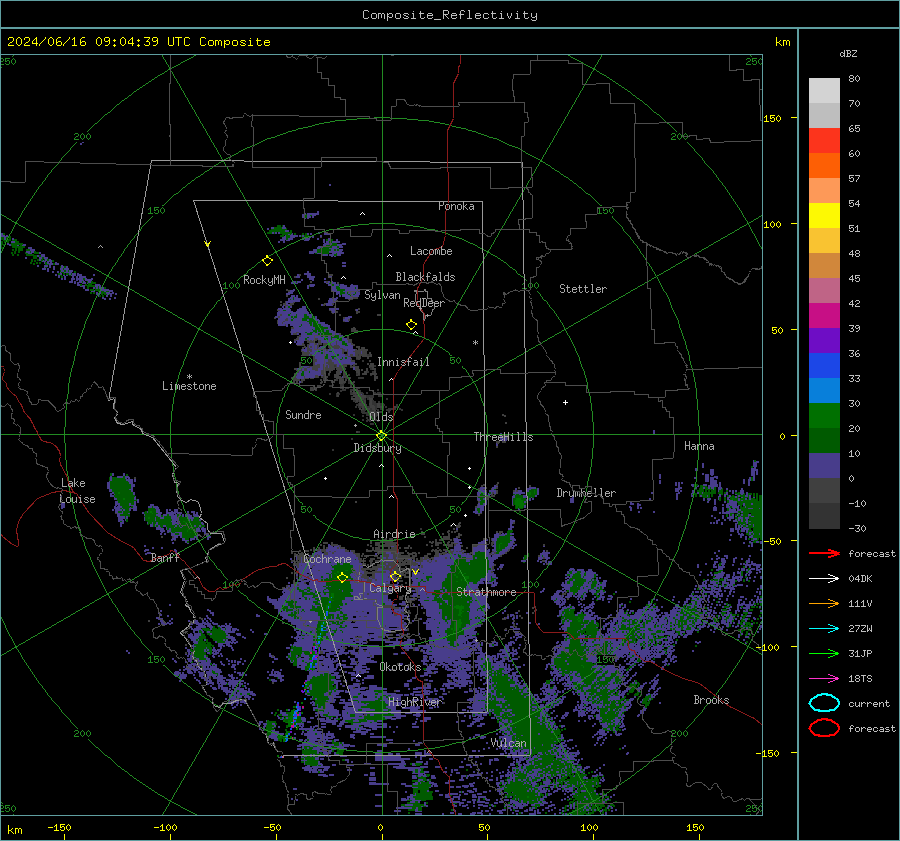Click the Lacombe city label
Image resolution: width=900 pixels, height=841 pixels.
coord(431,251)
